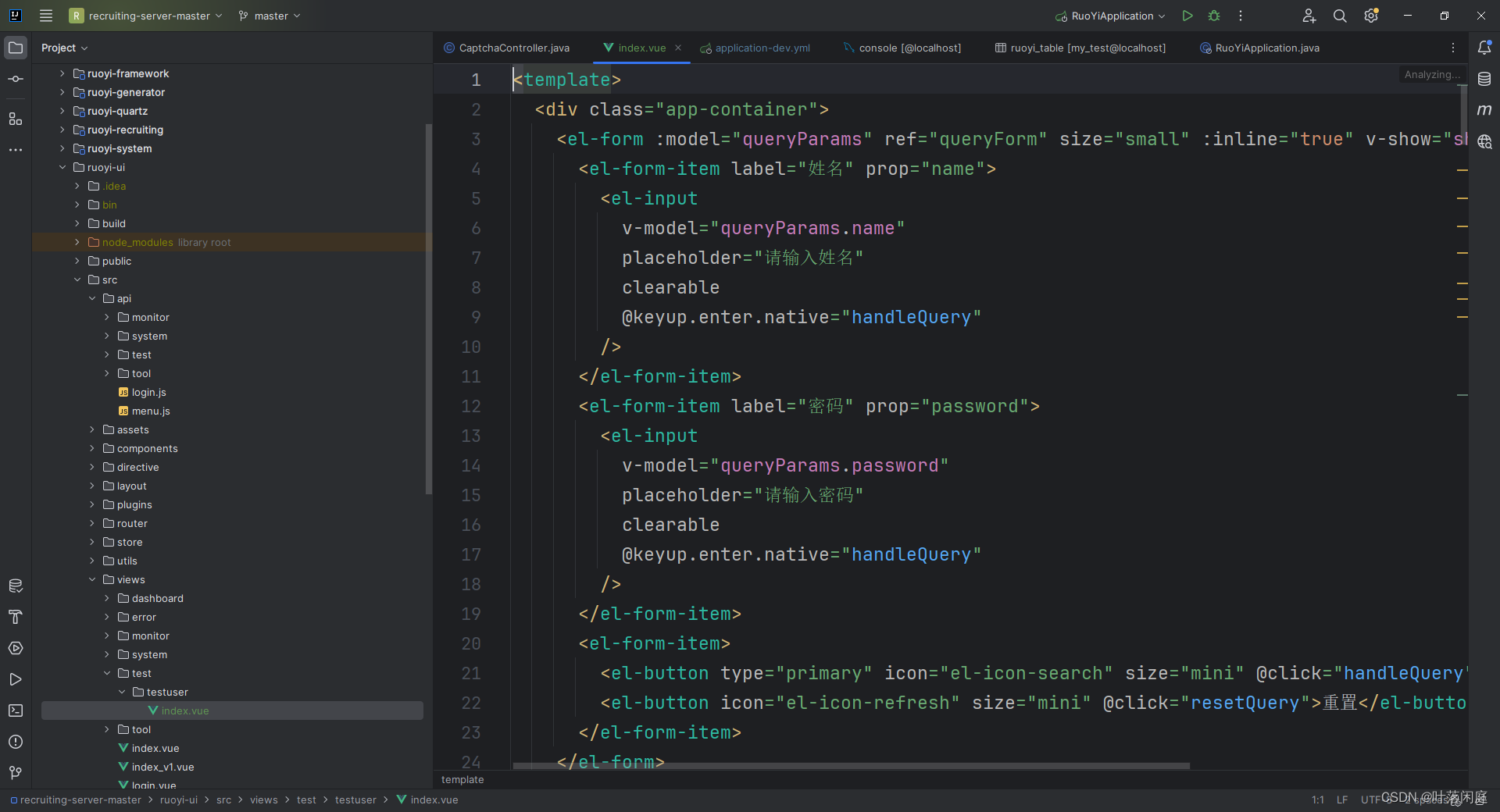Open the Maven tool window
Image resolution: width=1500 pixels, height=812 pixels.
[x=1484, y=110]
